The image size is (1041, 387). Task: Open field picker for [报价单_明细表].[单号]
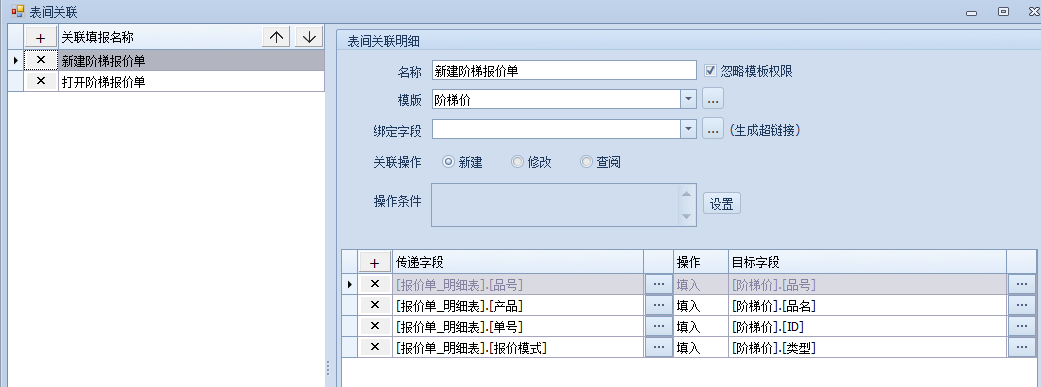point(659,326)
